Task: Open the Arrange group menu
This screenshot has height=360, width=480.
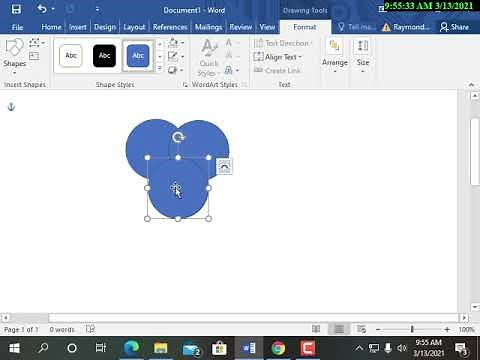Action: 335,56
